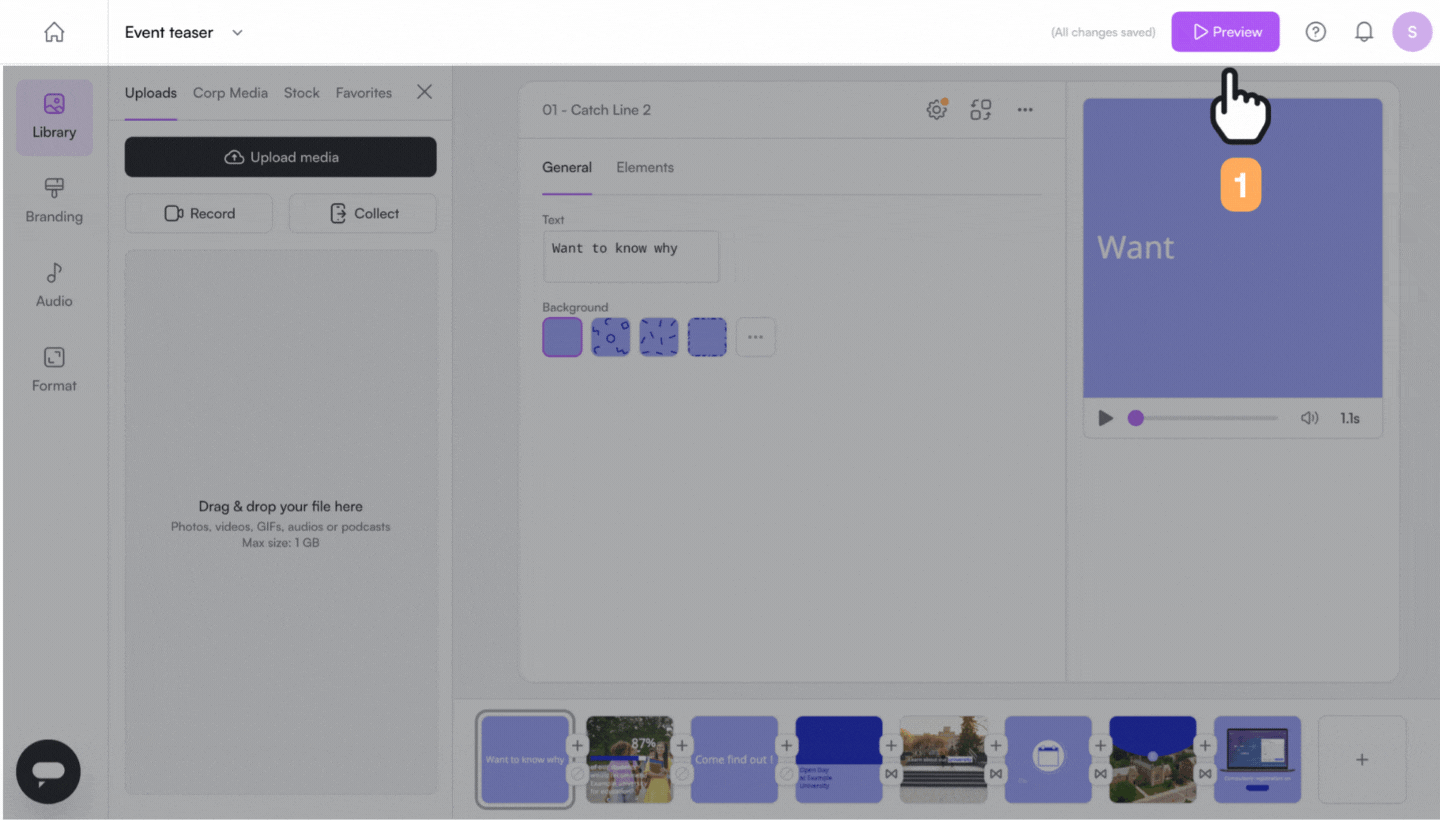Expand the Event teaser project dropdown

[237, 32]
